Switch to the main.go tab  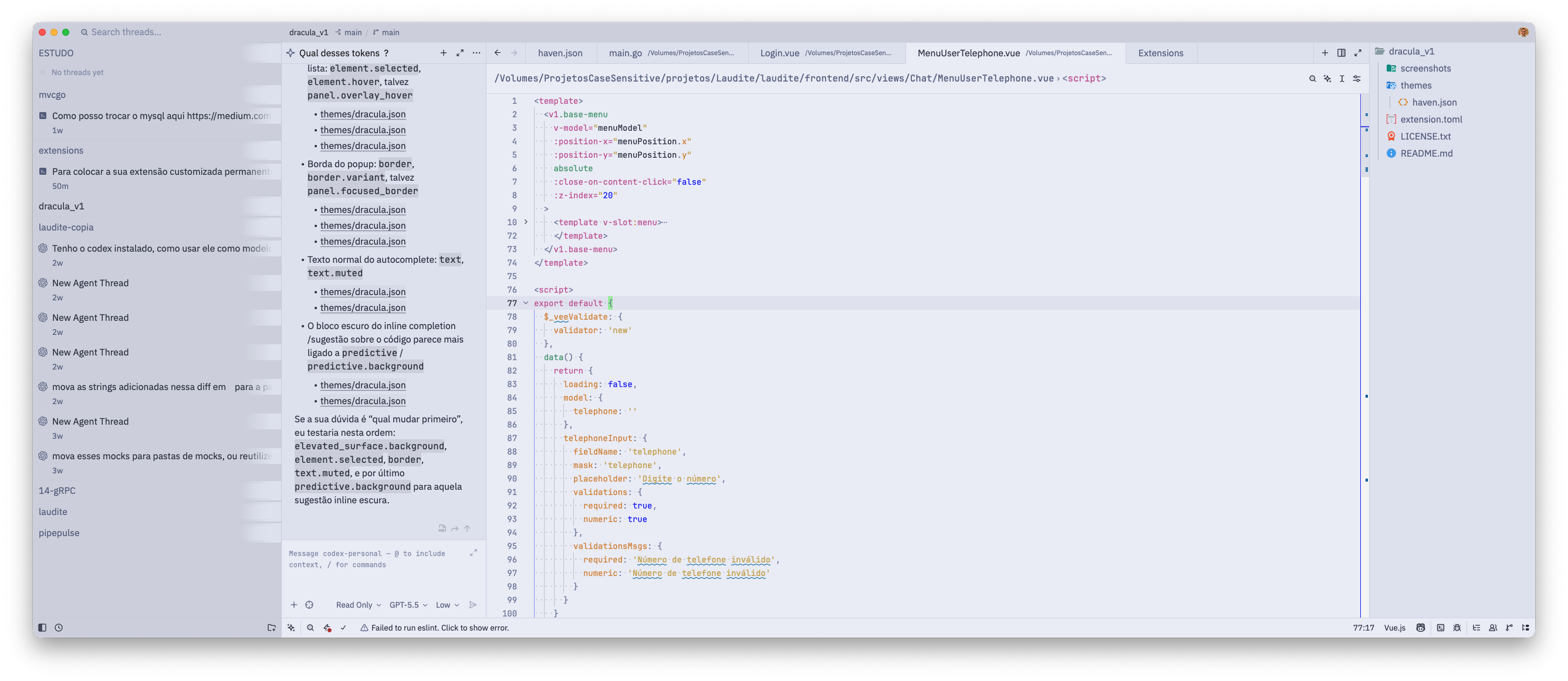click(671, 53)
